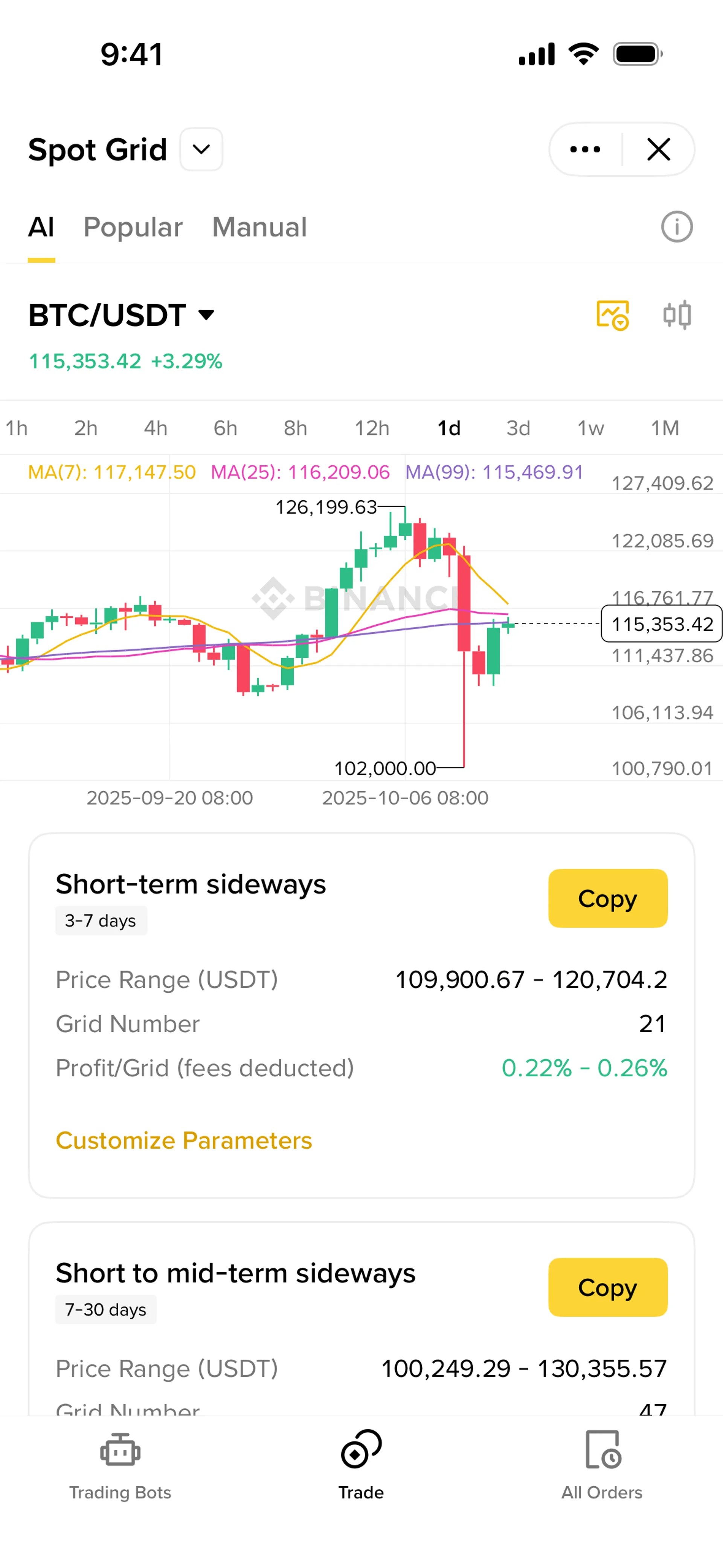This screenshot has width=723, height=1568.
Task: Expand the Spot Grid dropdown chevron
Action: pos(201,149)
